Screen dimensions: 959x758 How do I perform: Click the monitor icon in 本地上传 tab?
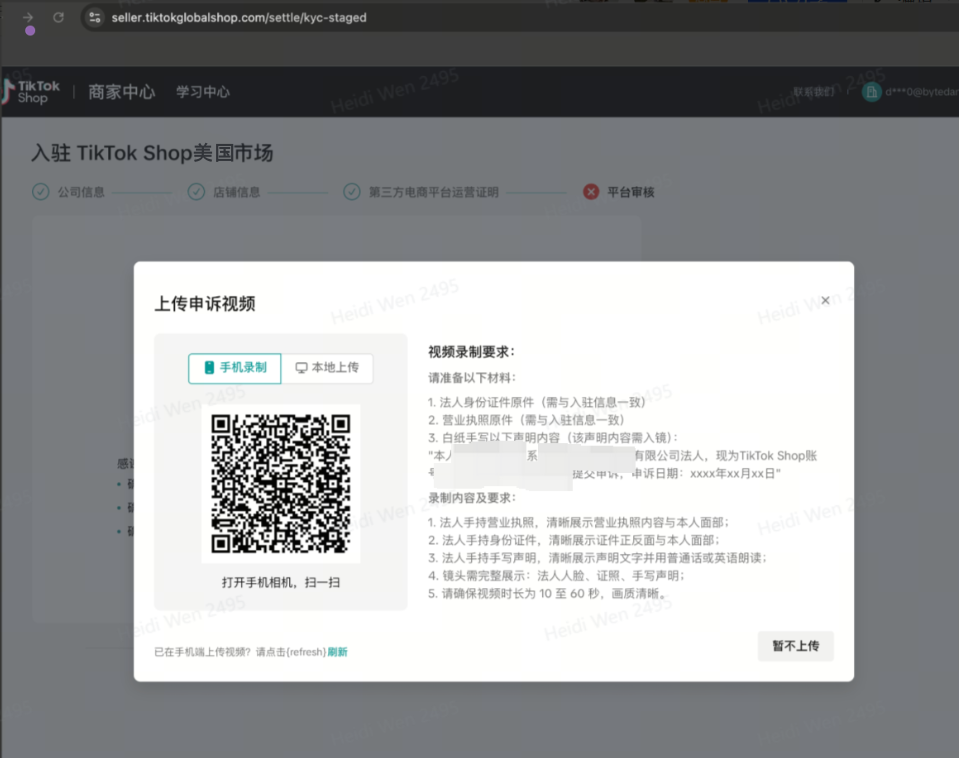[x=302, y=368]
